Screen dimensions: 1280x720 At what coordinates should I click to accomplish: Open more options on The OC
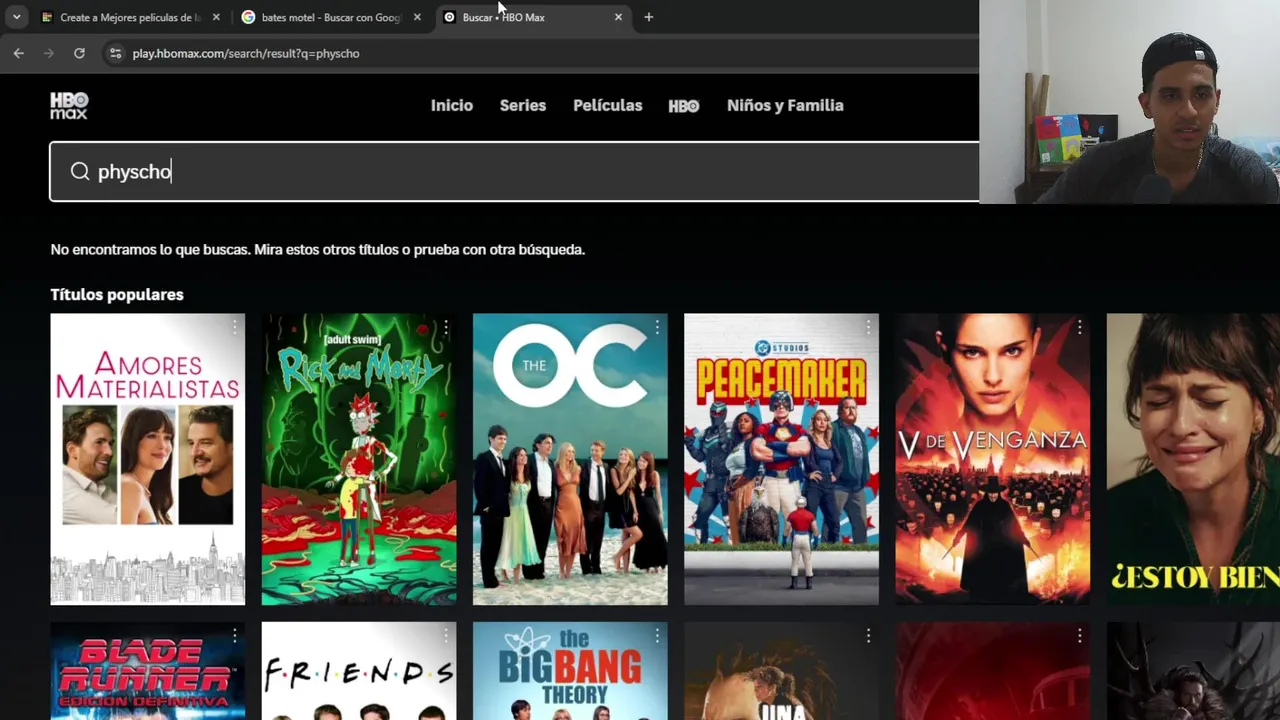[657, 327]
